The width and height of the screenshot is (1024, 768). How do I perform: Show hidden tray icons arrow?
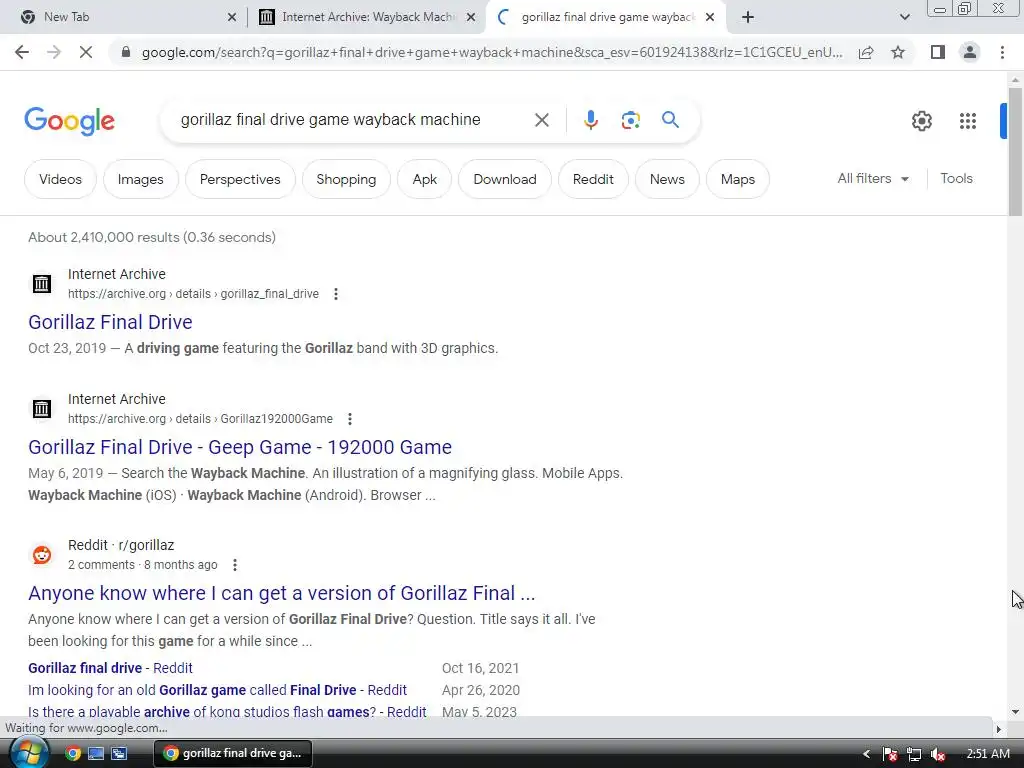[x=866, y=754]
